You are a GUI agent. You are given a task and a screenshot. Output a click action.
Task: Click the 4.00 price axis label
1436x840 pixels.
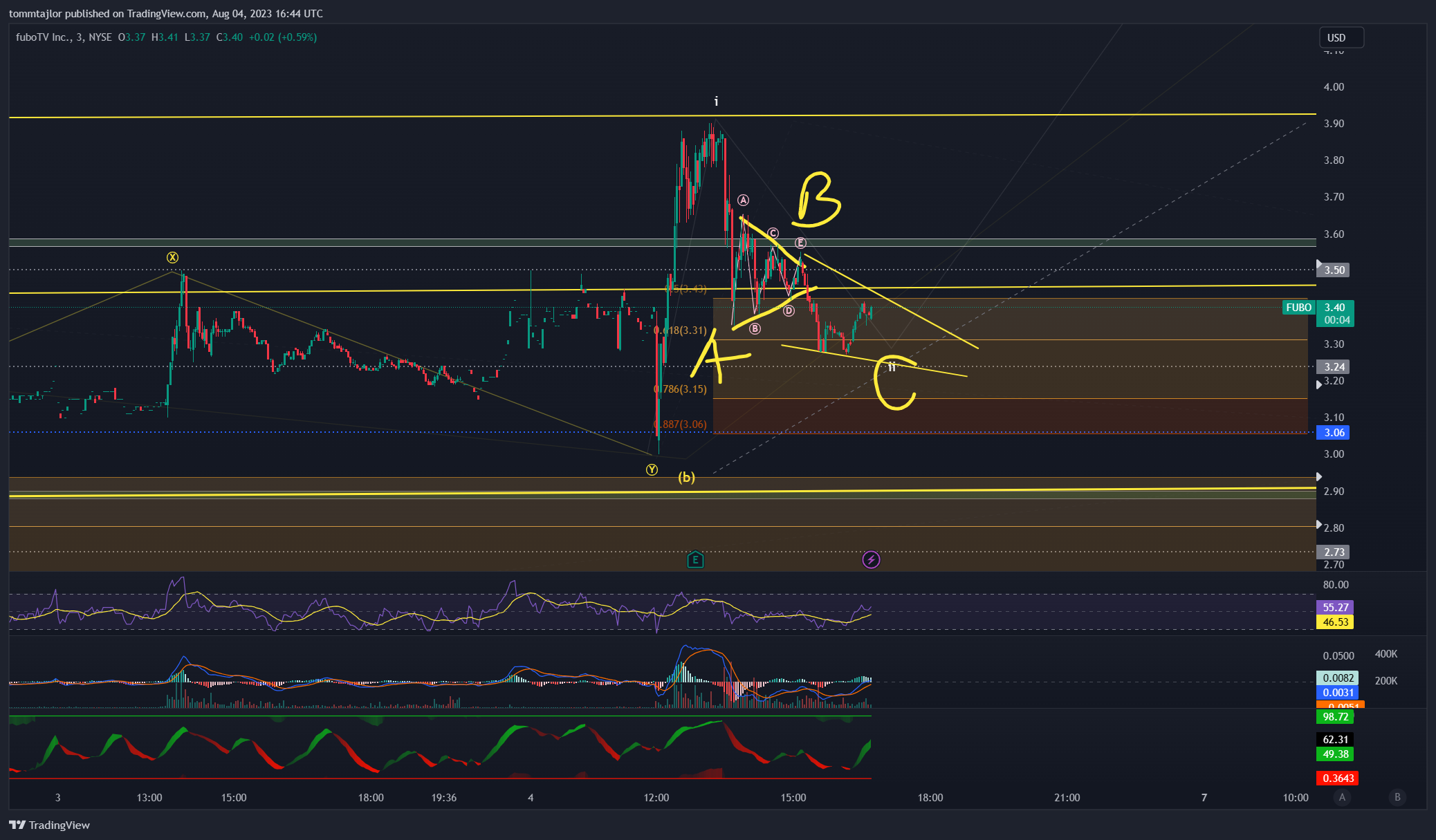(x=1334, y=86)
